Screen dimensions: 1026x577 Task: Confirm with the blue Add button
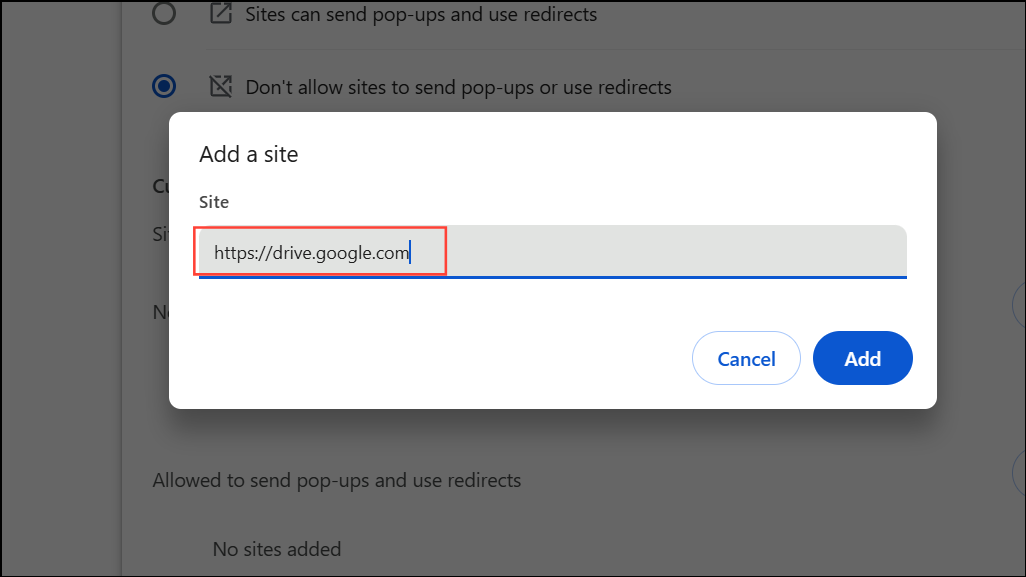pyautogui.click(x=862, y=358)
